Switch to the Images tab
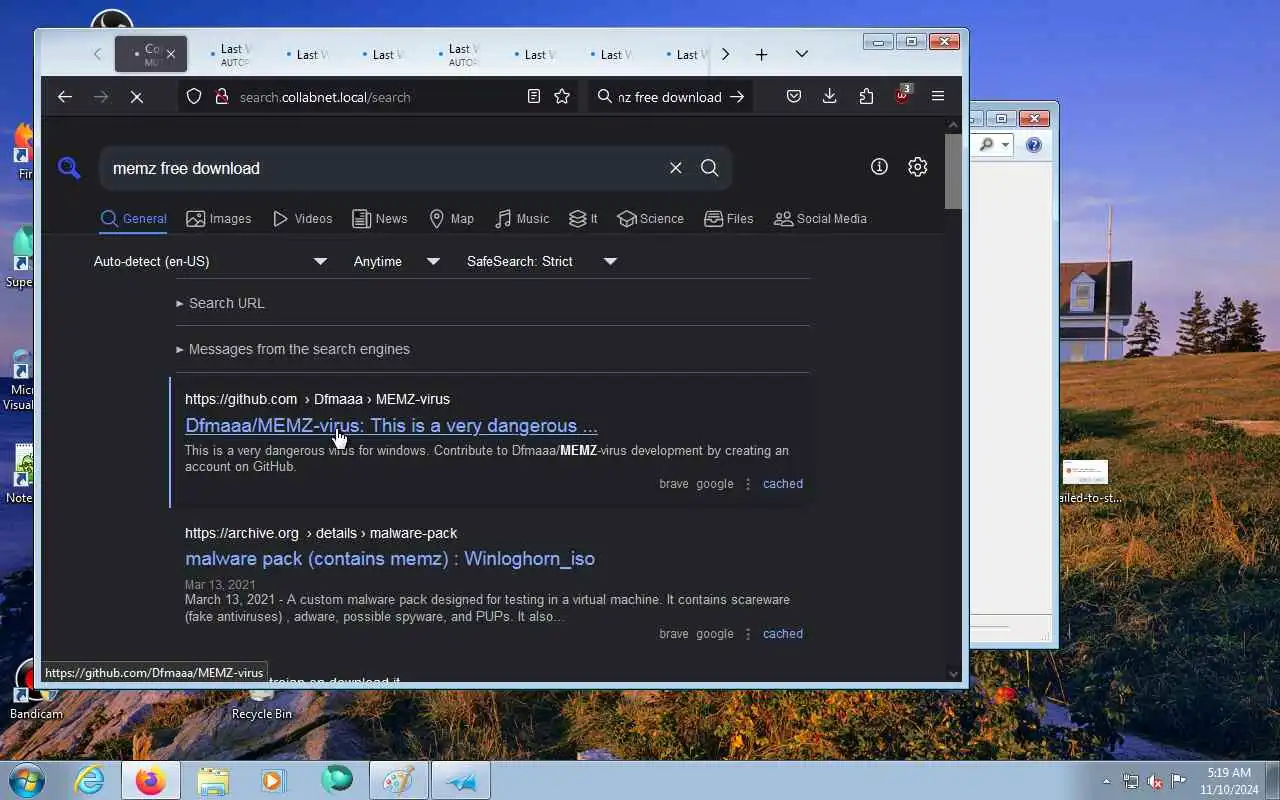The image size is (1280, 800). [x=219, y=219]
